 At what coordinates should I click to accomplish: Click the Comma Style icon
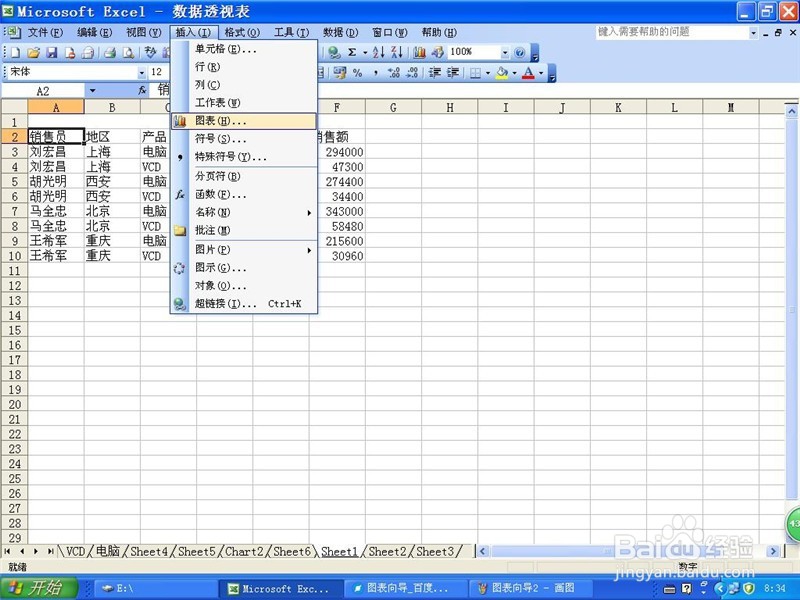[376, 73]
